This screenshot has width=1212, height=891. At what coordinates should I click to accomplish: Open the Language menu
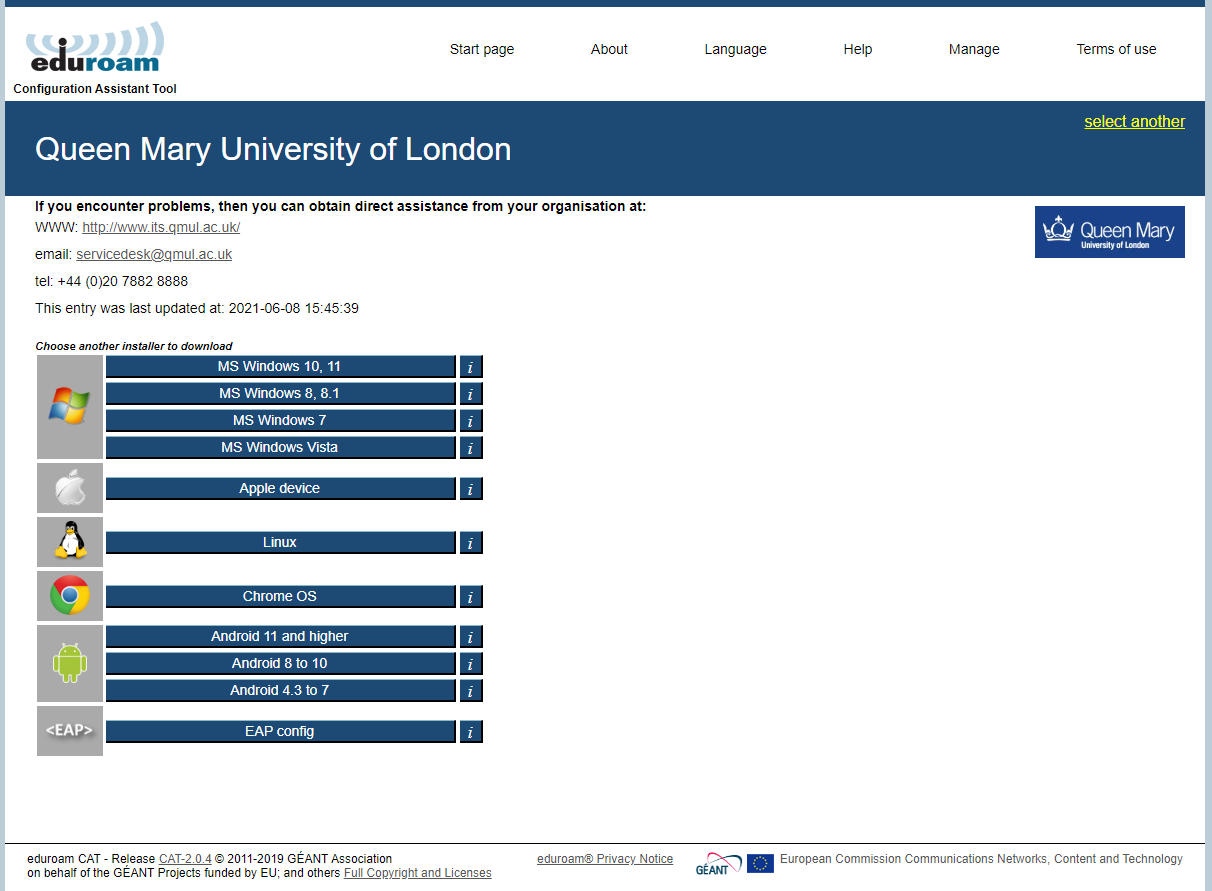tap(735, 49)
